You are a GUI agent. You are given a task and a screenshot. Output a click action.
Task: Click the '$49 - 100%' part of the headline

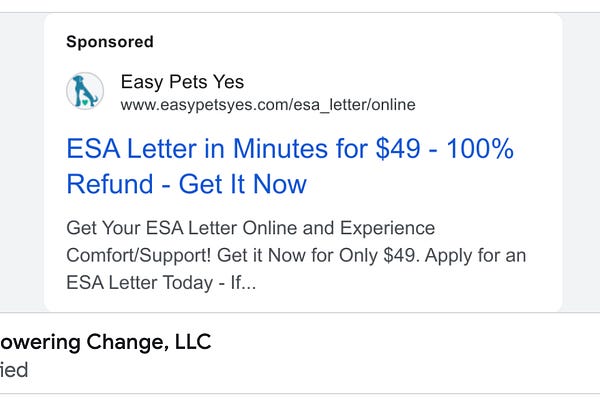445,149
